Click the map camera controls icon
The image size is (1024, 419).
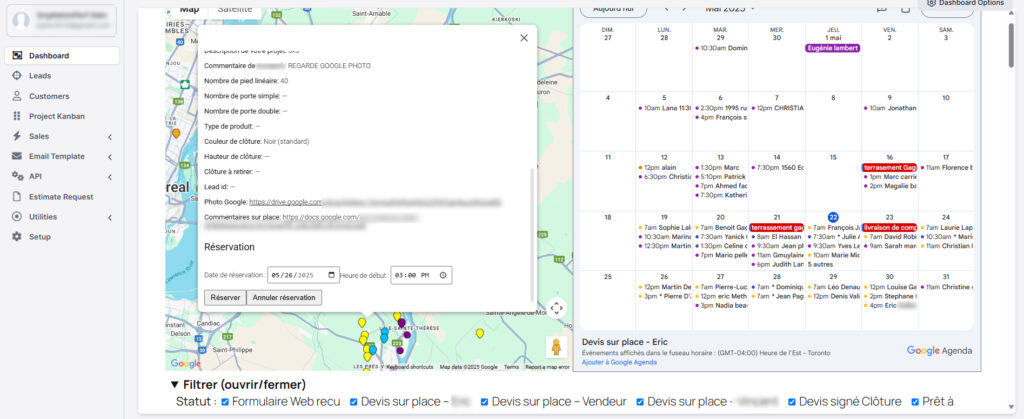pos(557,308)
